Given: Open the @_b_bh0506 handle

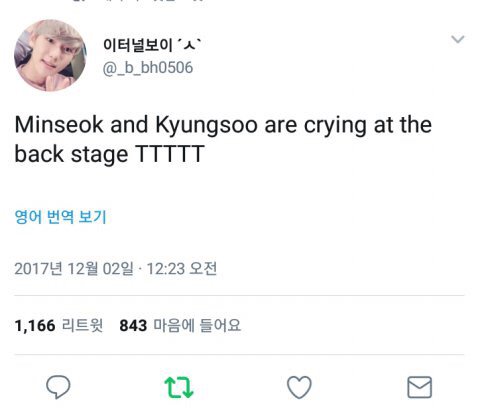Looking at the screenshot, I should 148,68.
